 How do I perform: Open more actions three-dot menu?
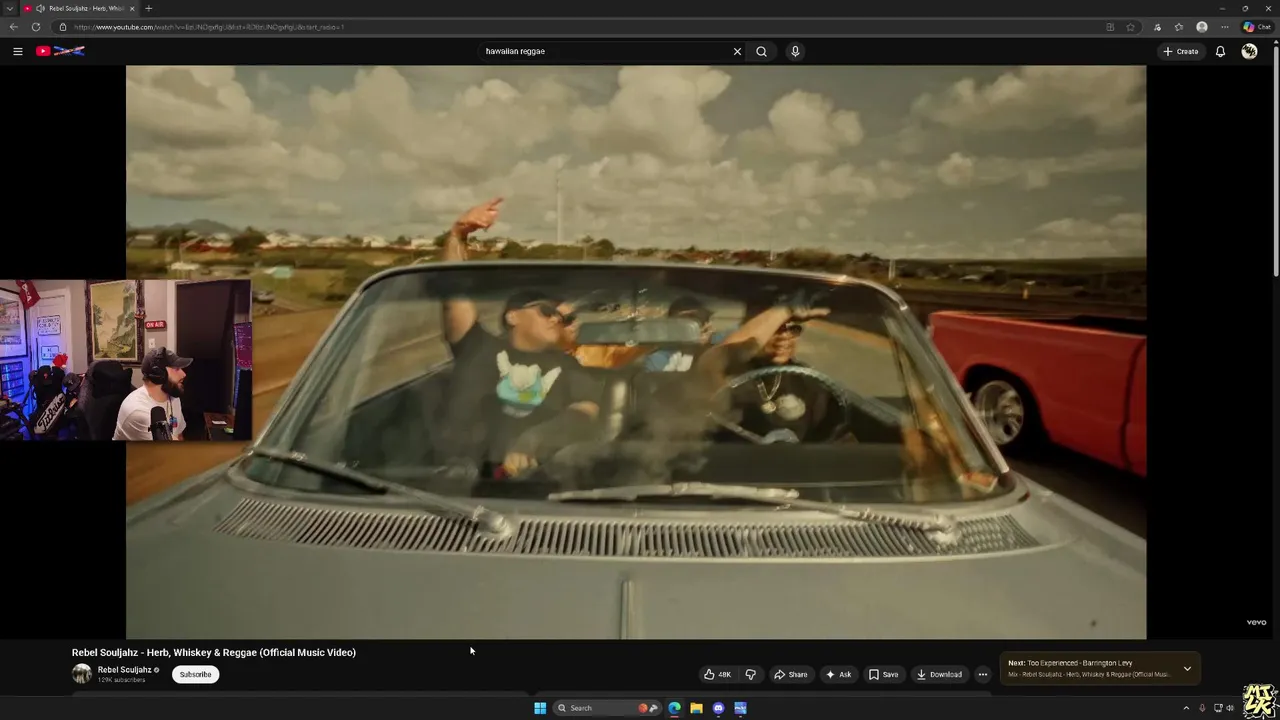pyautogui.click(x=982, y=674)
